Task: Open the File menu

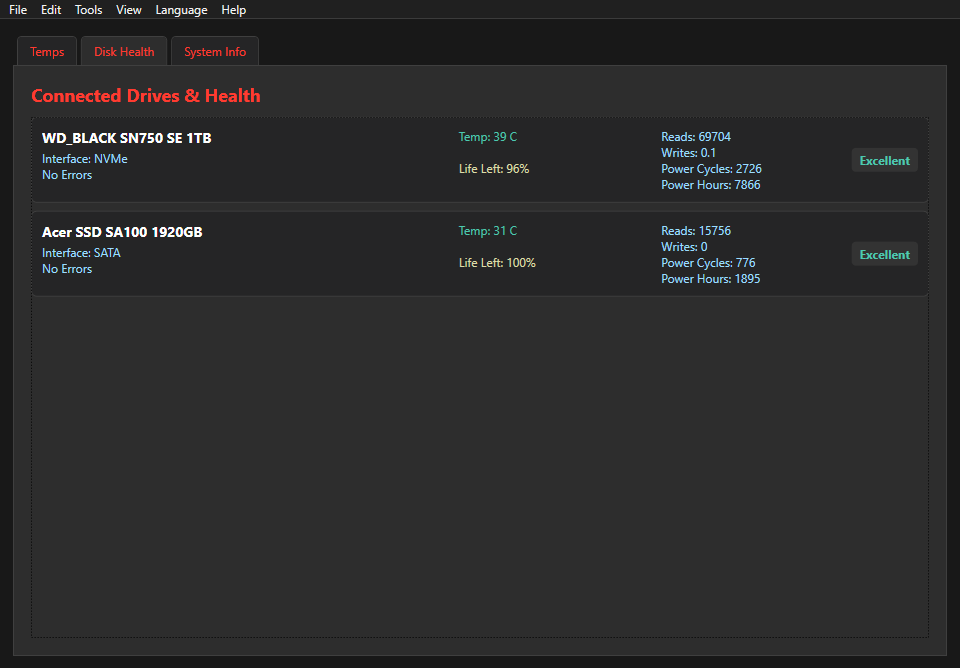Action: coord(18,10)
